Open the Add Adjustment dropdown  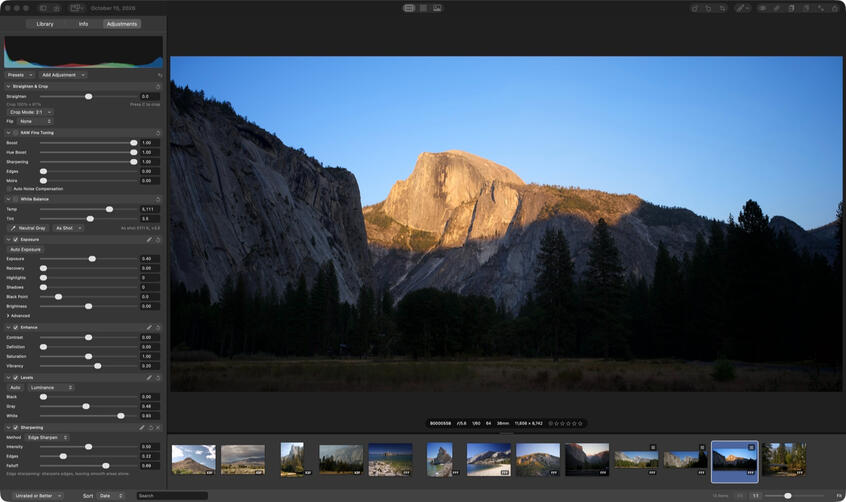coord(63,75)
